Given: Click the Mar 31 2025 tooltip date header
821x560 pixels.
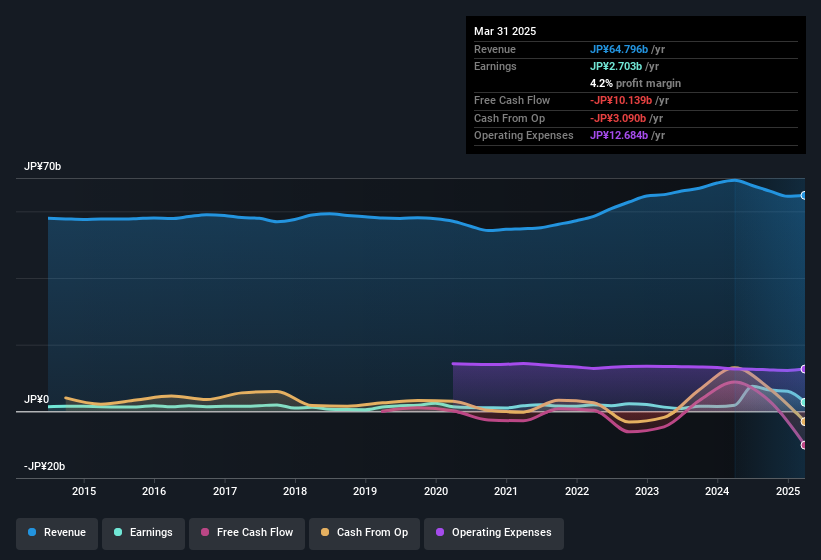Looking at the screenshot, I should [505, 31].
